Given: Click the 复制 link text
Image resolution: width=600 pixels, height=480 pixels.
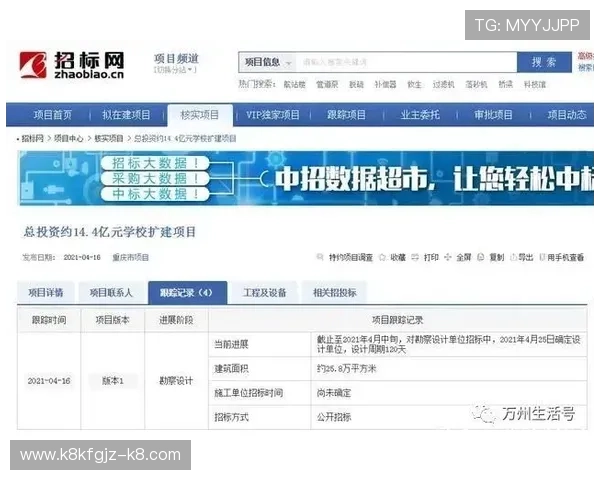Looking at the screenshot, I should [497, 258].
